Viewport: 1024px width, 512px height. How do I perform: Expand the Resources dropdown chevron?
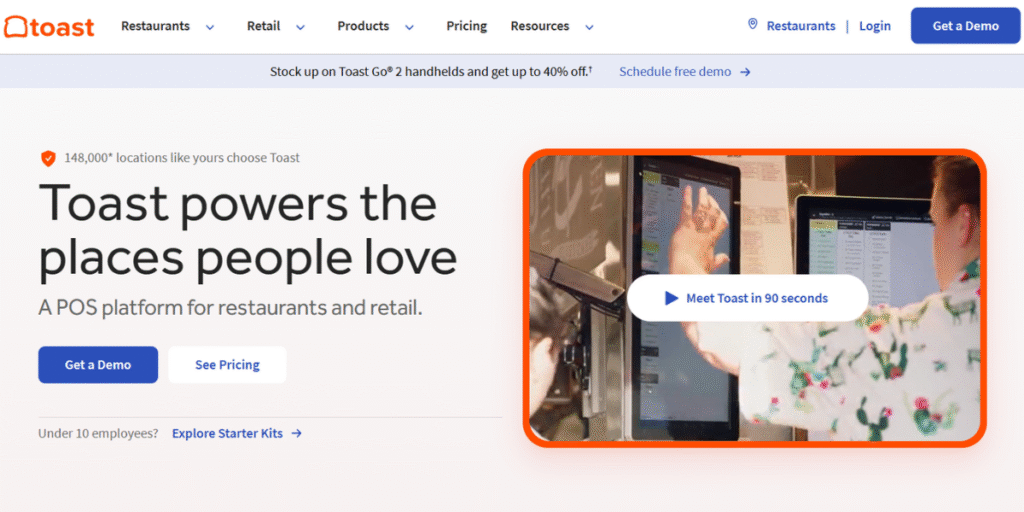point(589,27)
